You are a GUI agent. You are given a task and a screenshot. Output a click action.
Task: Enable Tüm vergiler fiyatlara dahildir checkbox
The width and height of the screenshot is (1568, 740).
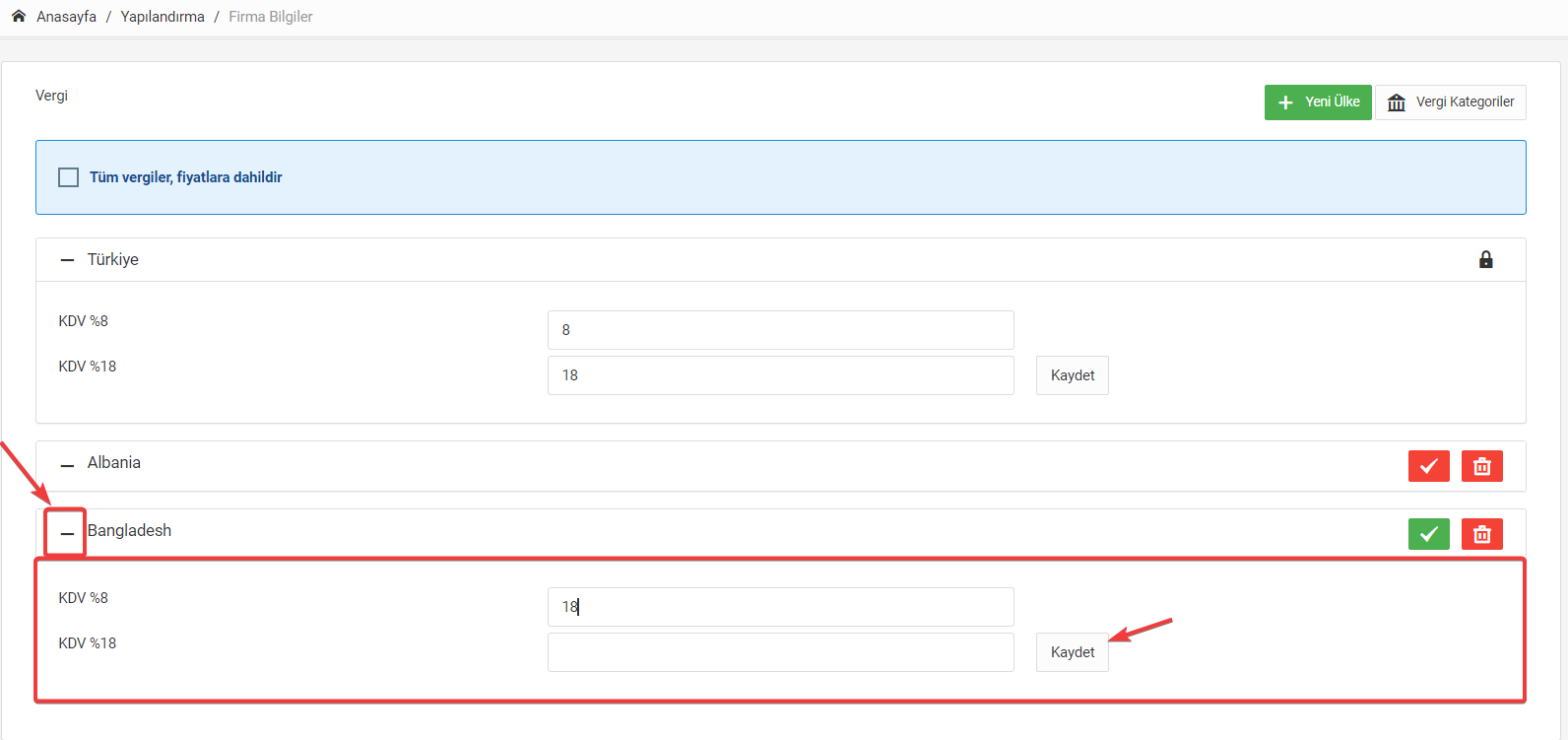[x=68, y=177]
